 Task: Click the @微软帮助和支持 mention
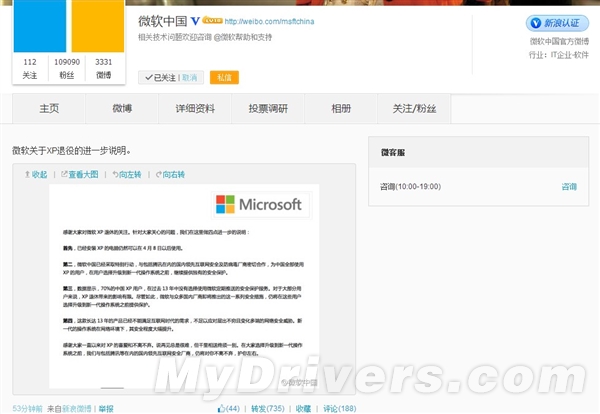click(x=242, y=37)
